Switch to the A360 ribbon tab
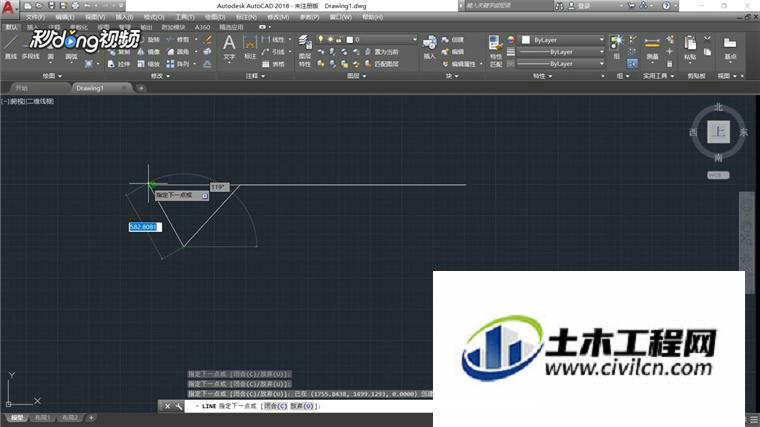The image size is (760, 427). click(203, 27)
